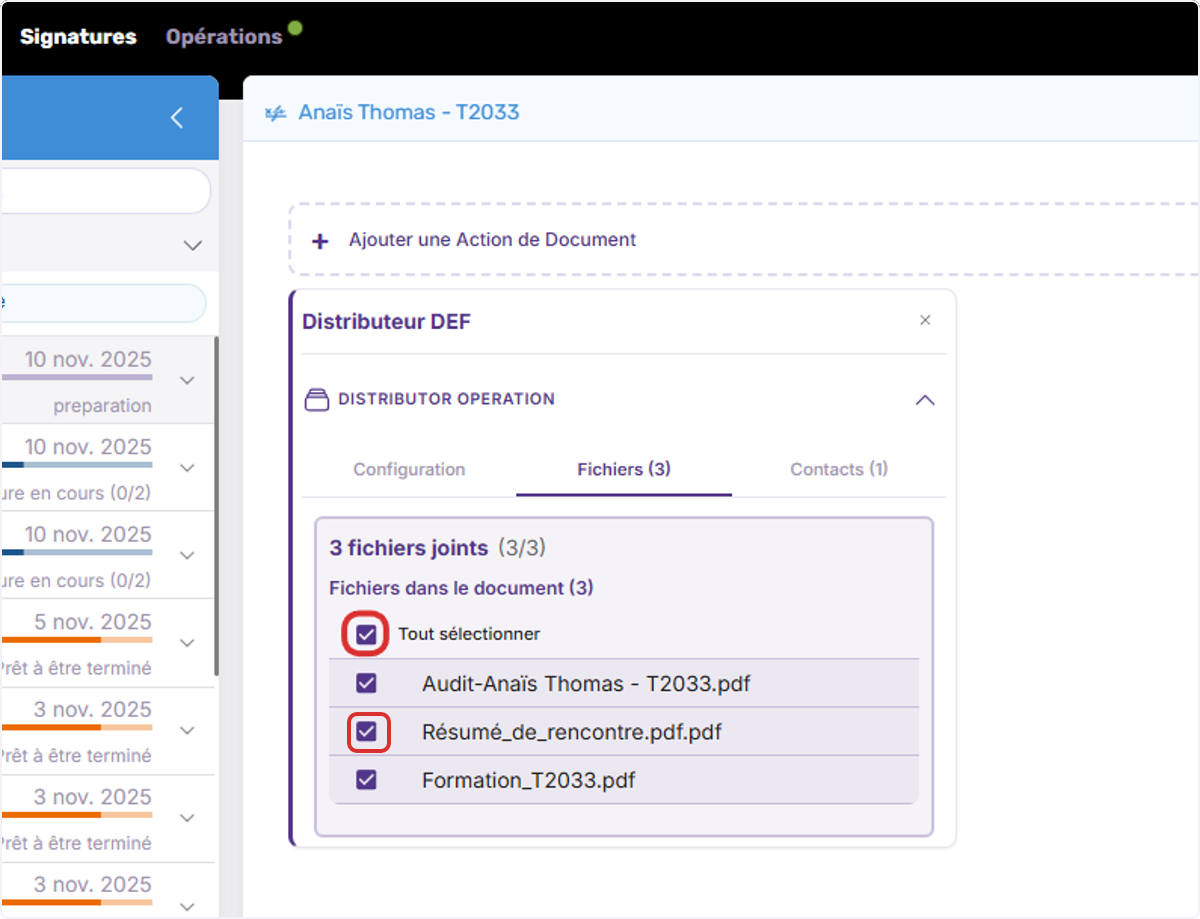
Task: Uncheck the Résumé_de_rencontre.pdf.pdf checkbox
Action: 366,732
